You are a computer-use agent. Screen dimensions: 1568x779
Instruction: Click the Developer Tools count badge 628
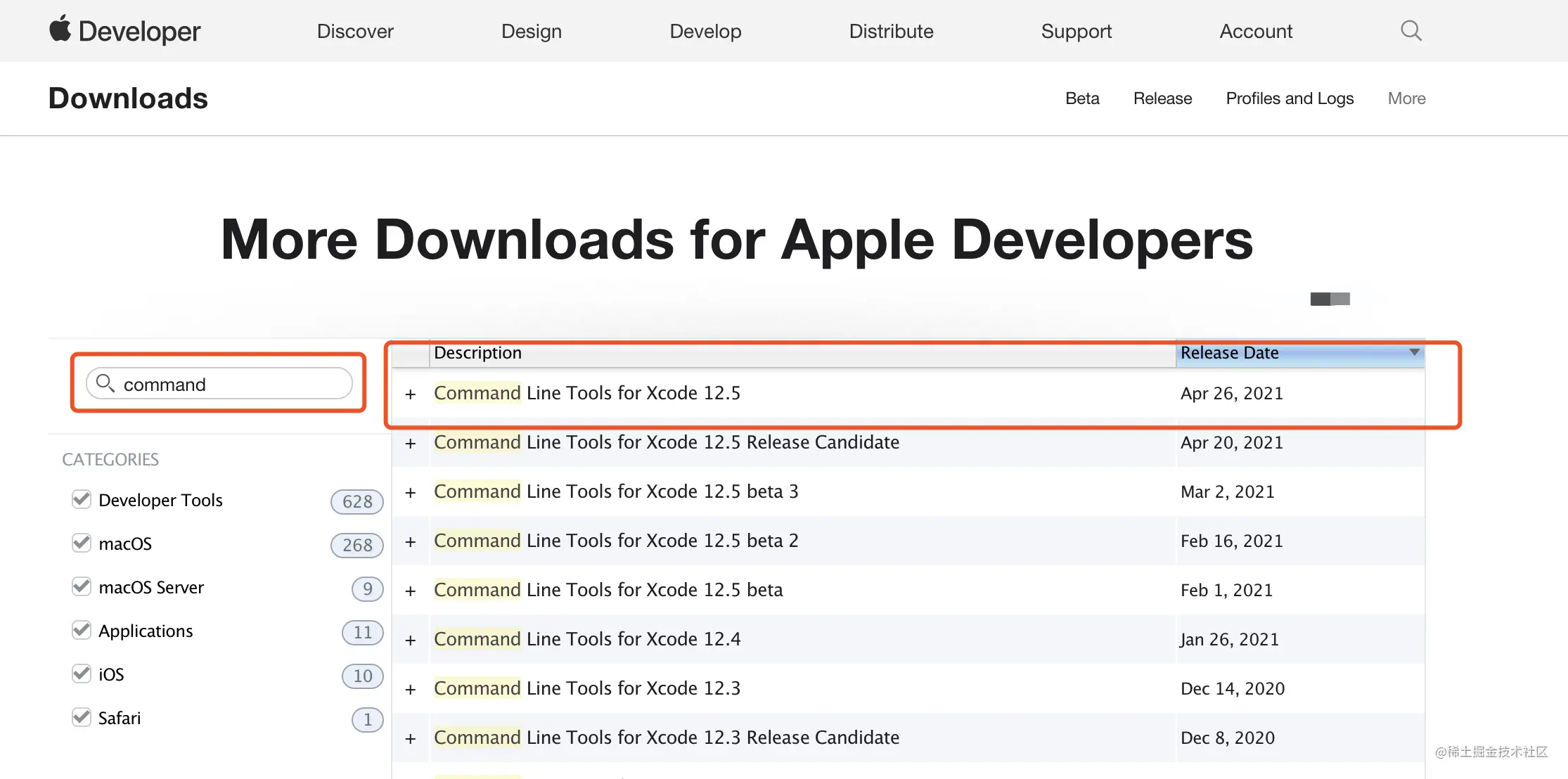(357, 501)
